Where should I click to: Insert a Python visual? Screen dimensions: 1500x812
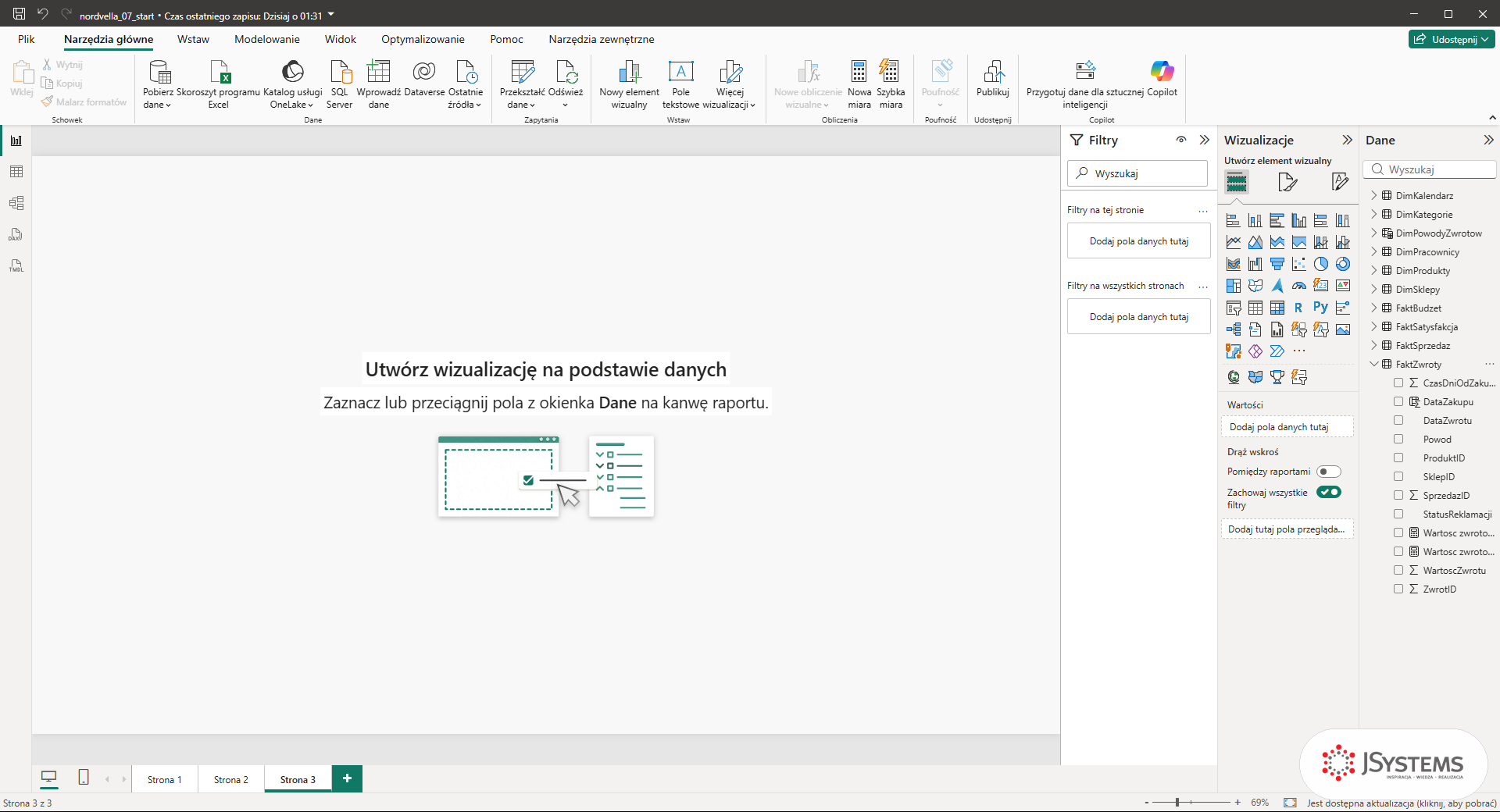(1321, 308)
